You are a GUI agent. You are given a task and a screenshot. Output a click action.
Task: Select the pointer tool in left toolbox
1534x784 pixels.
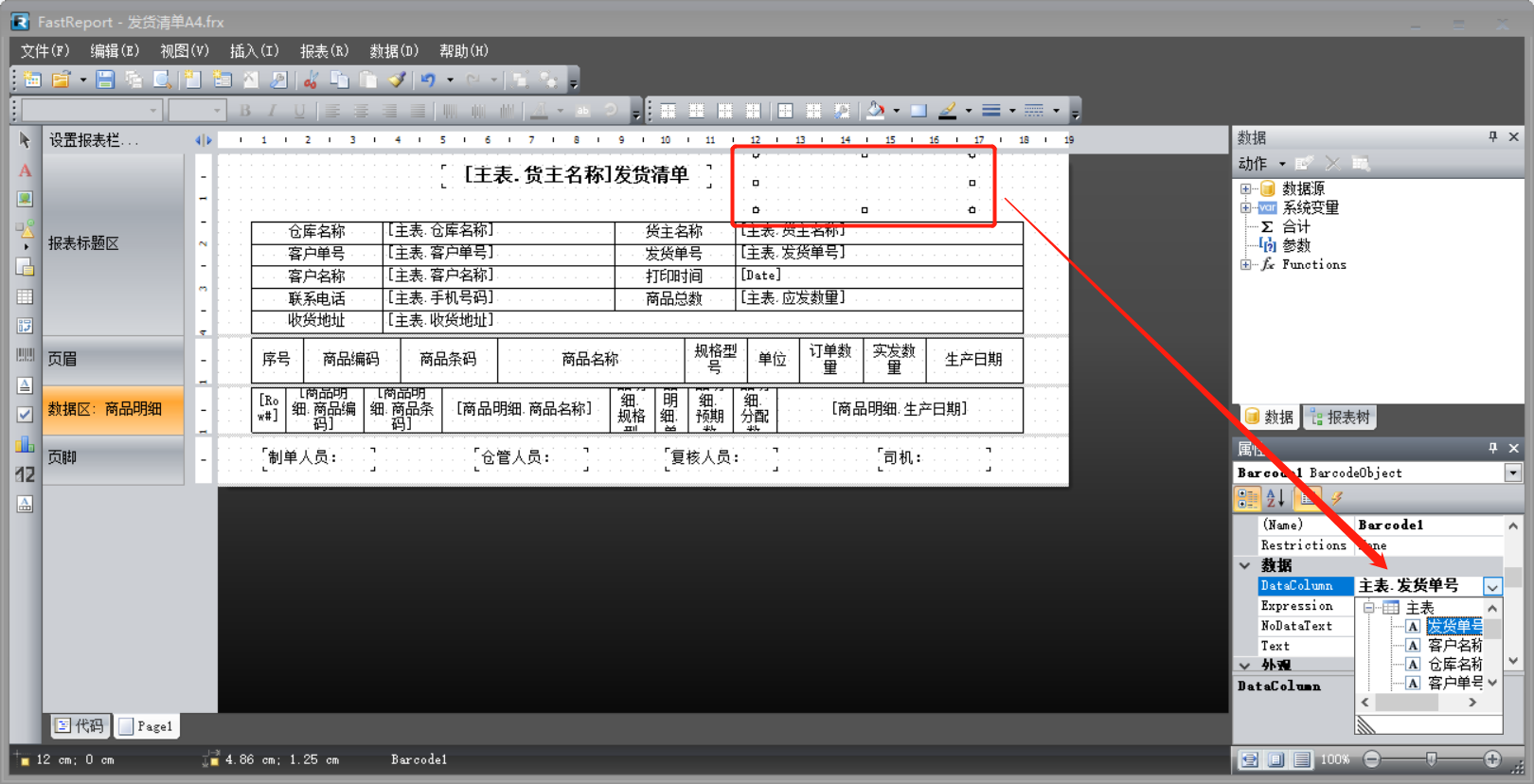(25, 140)
